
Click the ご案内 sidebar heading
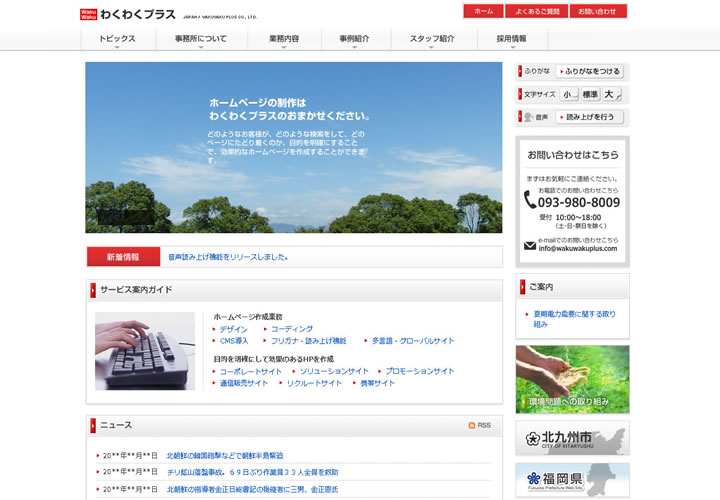(541, 287)
